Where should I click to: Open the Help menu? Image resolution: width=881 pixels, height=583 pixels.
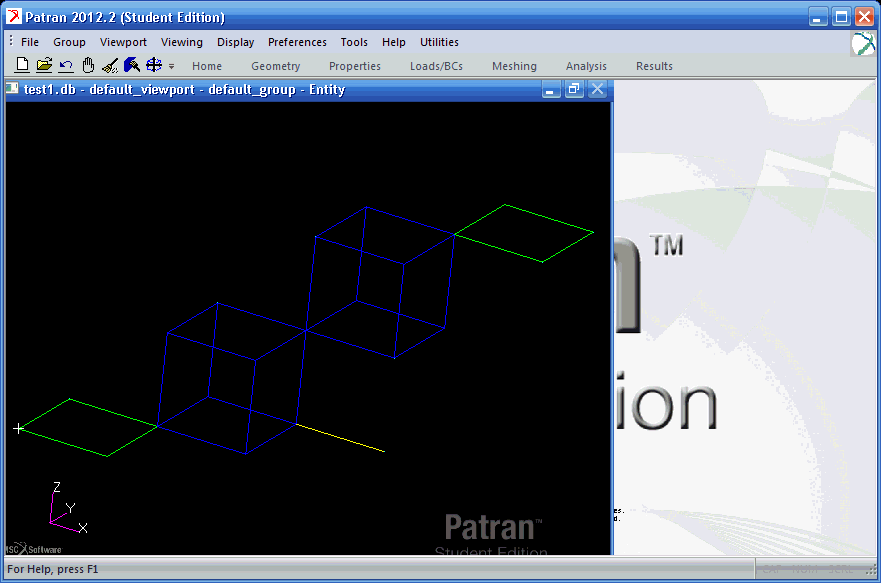[394, 42]
